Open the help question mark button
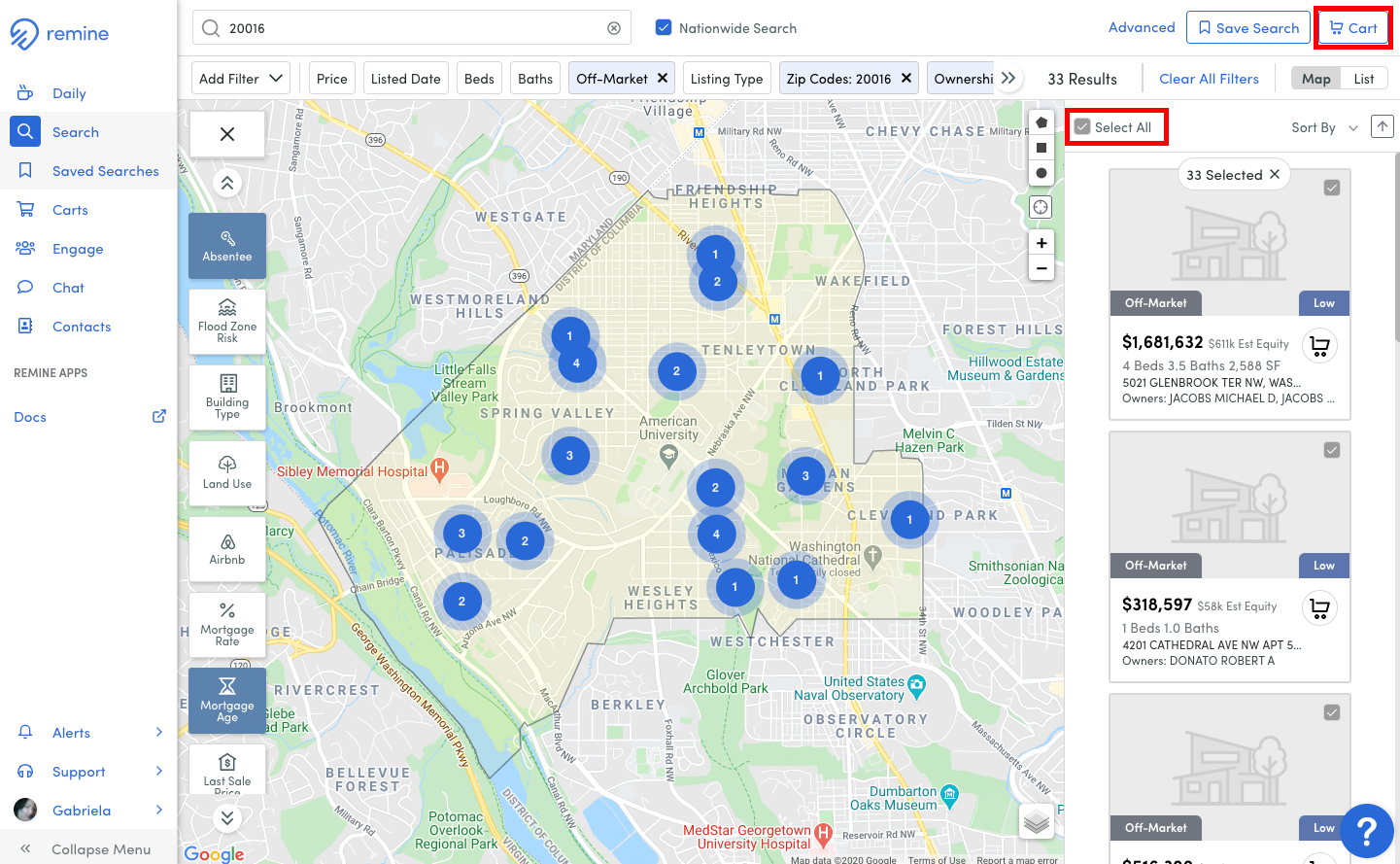This screenshot has width=1400, height=864. tap(1367, 831)
